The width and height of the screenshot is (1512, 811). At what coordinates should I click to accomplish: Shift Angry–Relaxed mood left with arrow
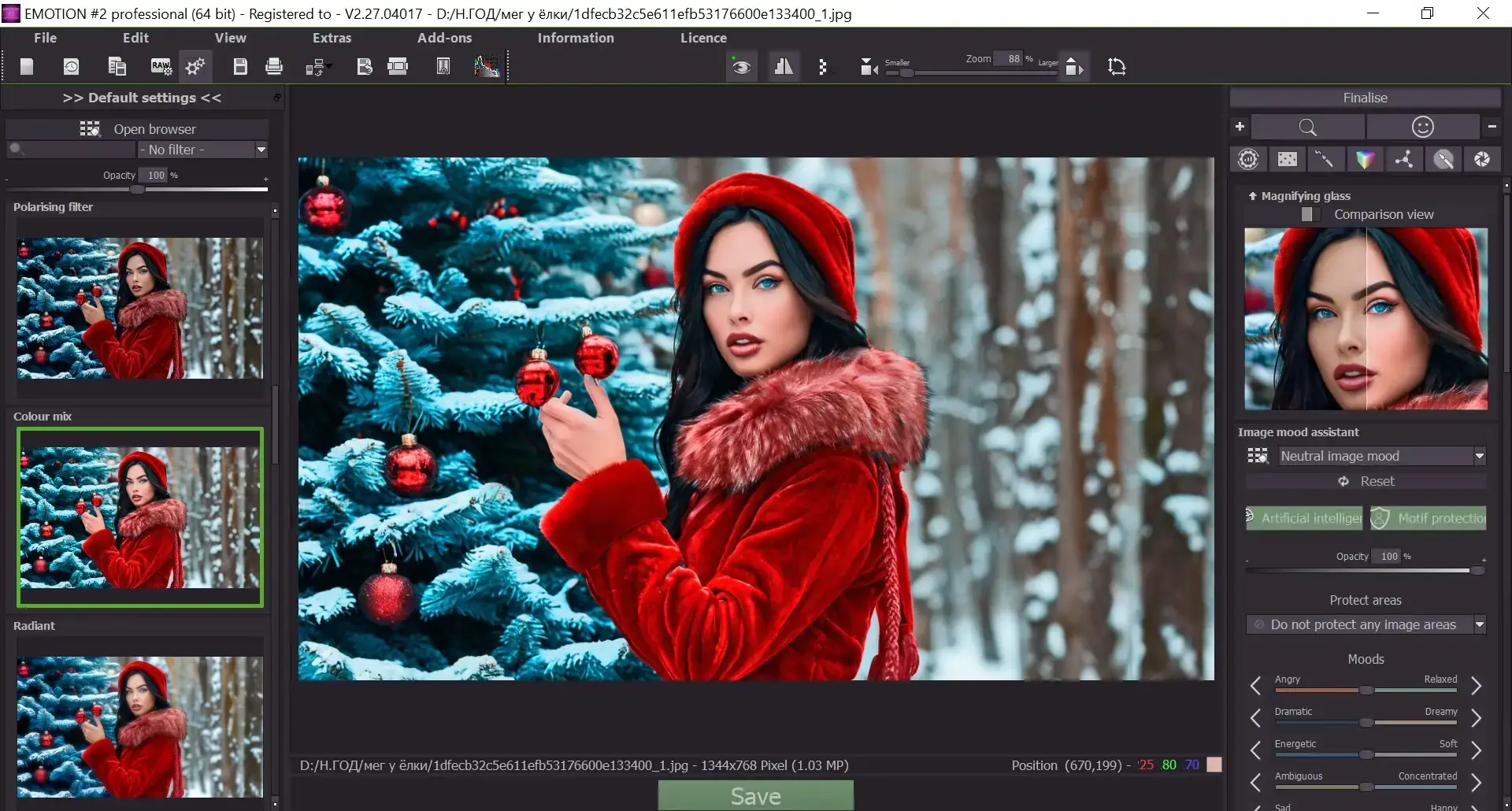[1255, 686]
